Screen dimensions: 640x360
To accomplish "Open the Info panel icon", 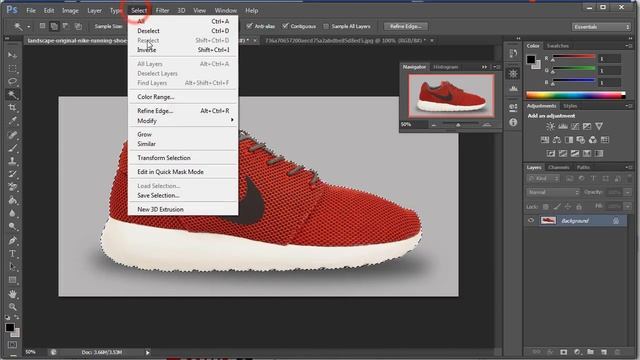I will tap(513, 122).
